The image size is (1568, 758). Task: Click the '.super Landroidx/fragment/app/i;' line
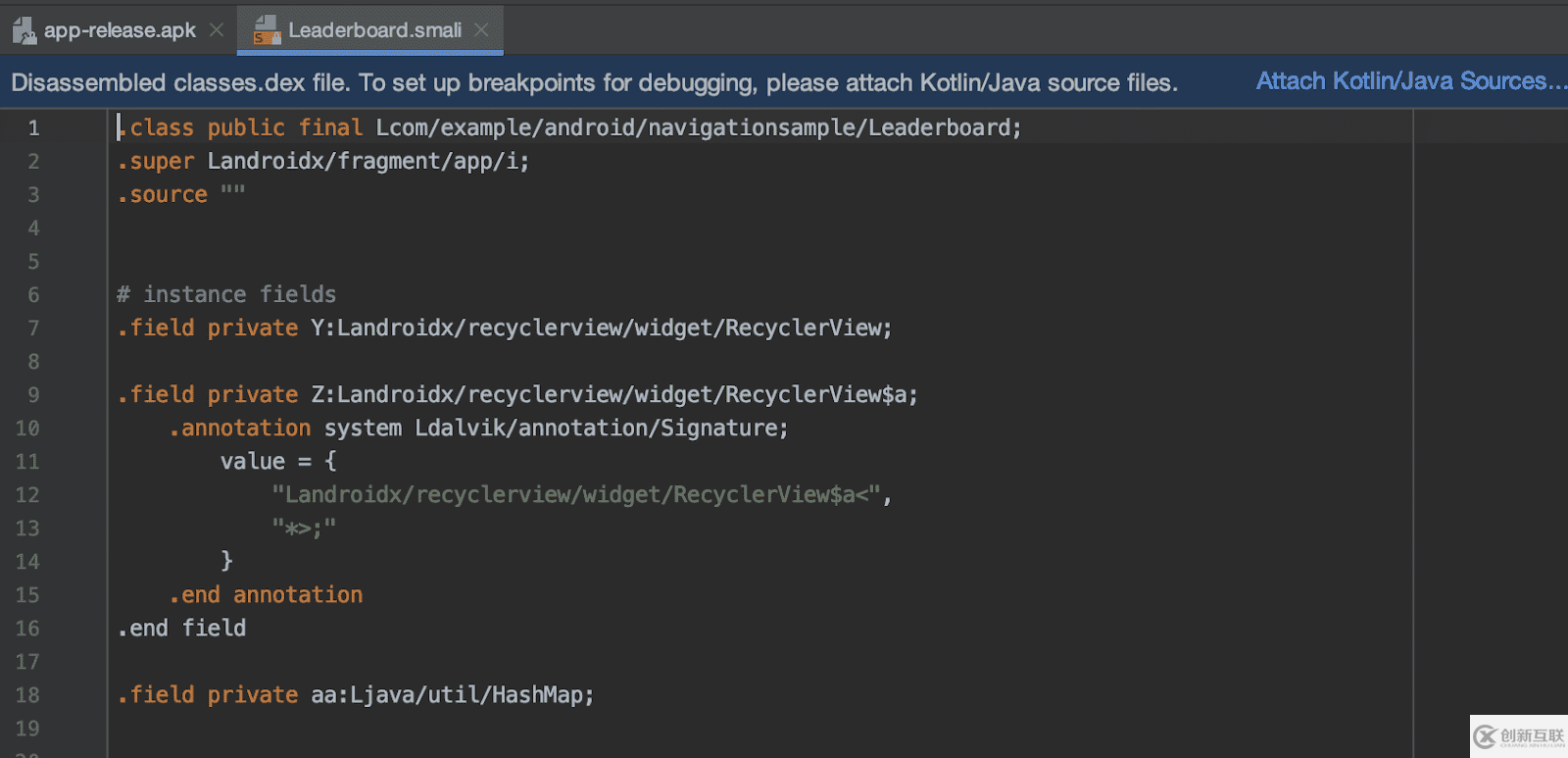coord(323,161)
